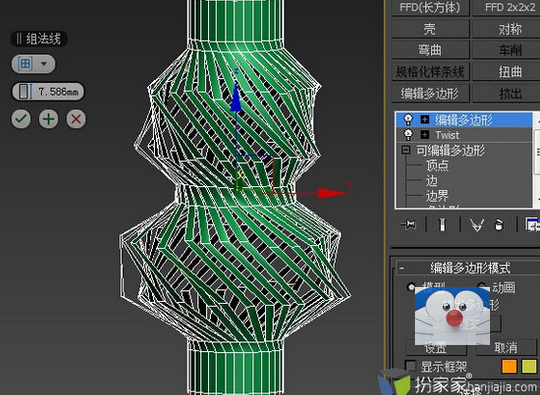This screenshot has width=540, height=395.
Task: Toggle show end result icon
Action: point(443,225)
